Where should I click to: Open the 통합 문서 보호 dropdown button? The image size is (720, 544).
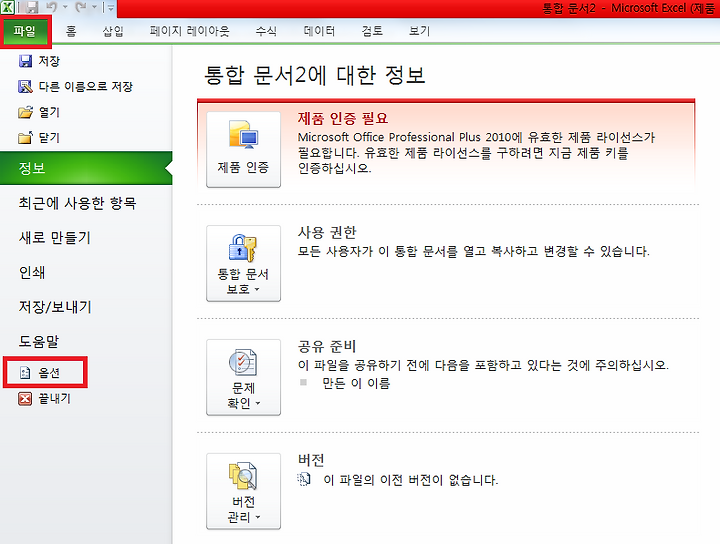[243, 264]
